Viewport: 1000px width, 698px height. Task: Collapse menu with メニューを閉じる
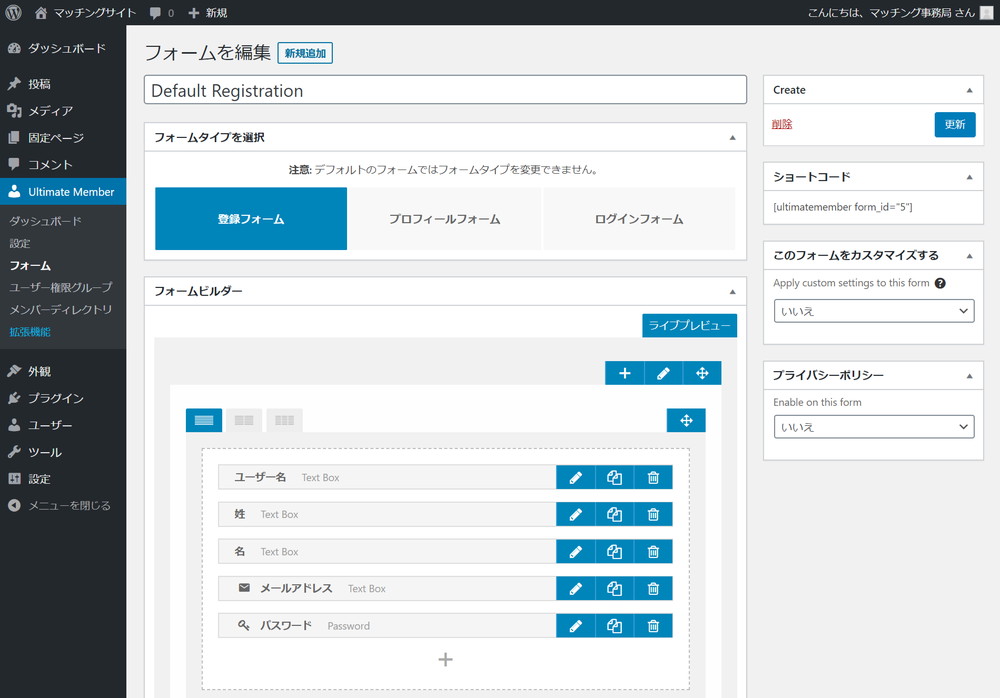click(x=63, y=505)
